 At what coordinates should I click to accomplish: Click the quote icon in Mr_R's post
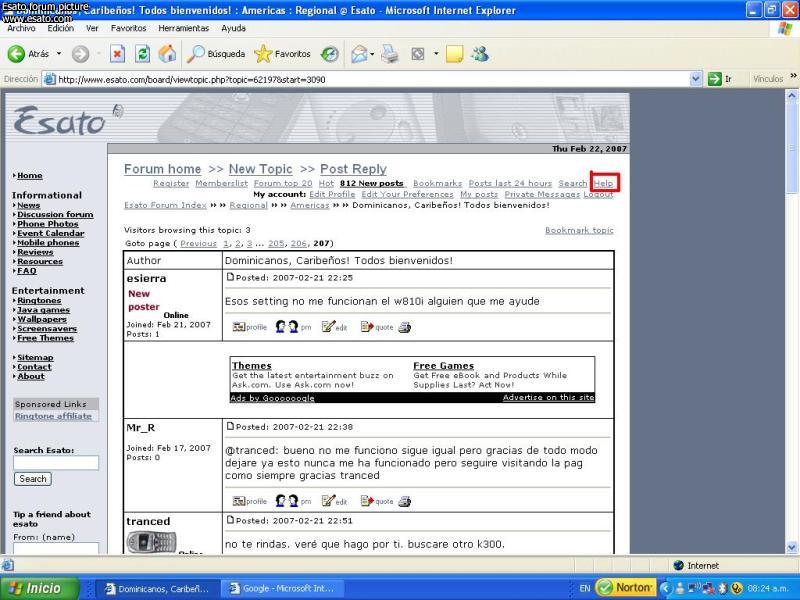coord(377,502)
